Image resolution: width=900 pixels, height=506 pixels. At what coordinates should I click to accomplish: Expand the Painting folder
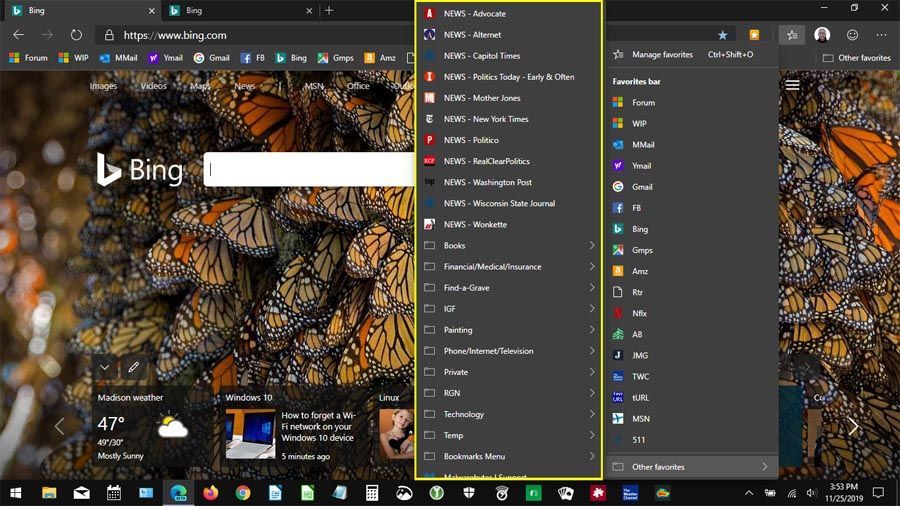point(509,330)
